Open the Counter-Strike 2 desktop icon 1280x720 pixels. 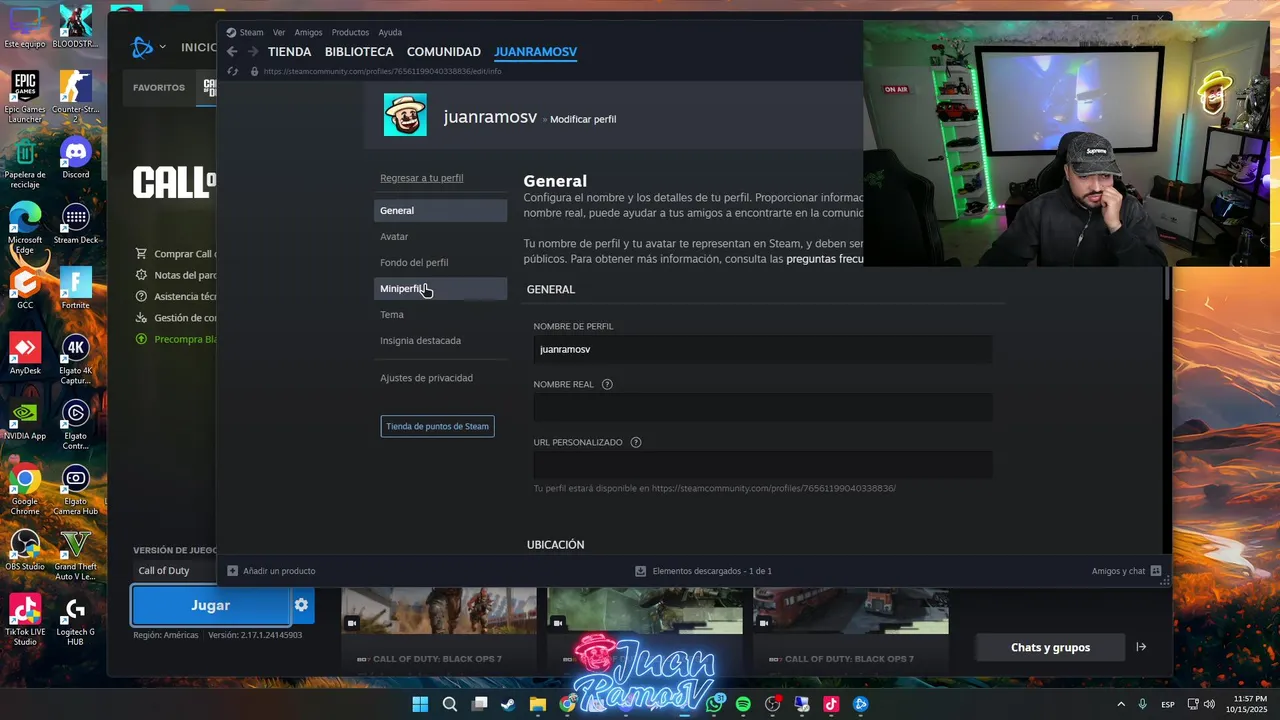[x=76, y=97]
